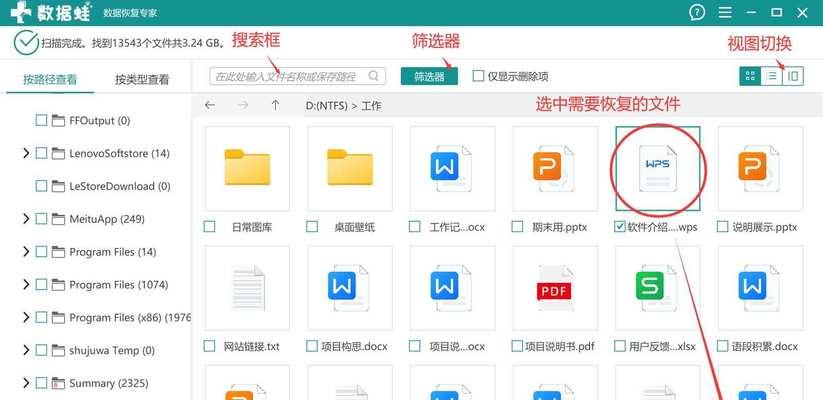
Task: Click the Summary folder icon in tree
Action: coord(58,383)
